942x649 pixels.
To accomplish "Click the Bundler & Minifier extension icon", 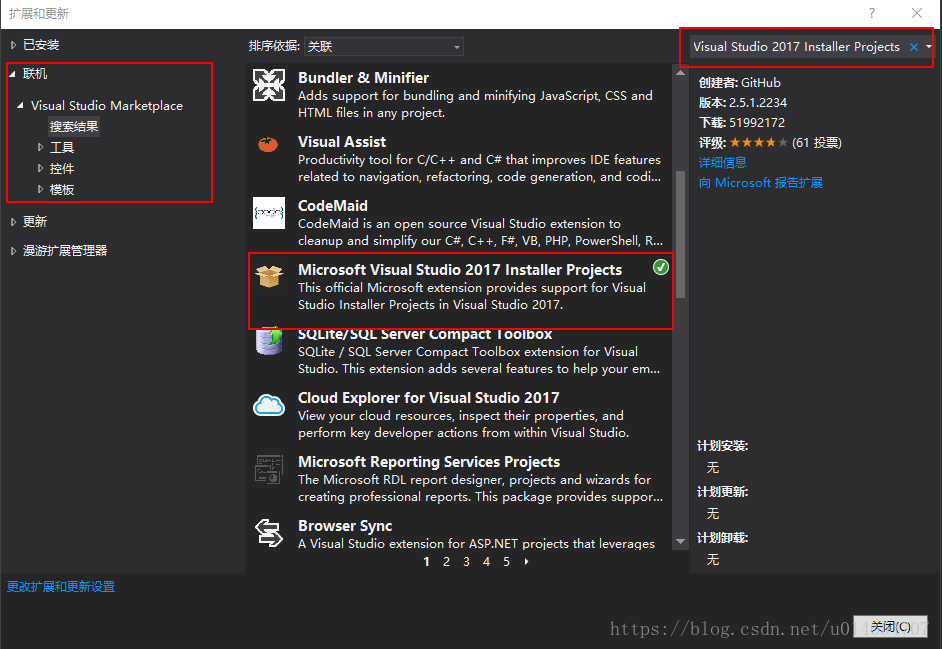I will pos(269,85).
